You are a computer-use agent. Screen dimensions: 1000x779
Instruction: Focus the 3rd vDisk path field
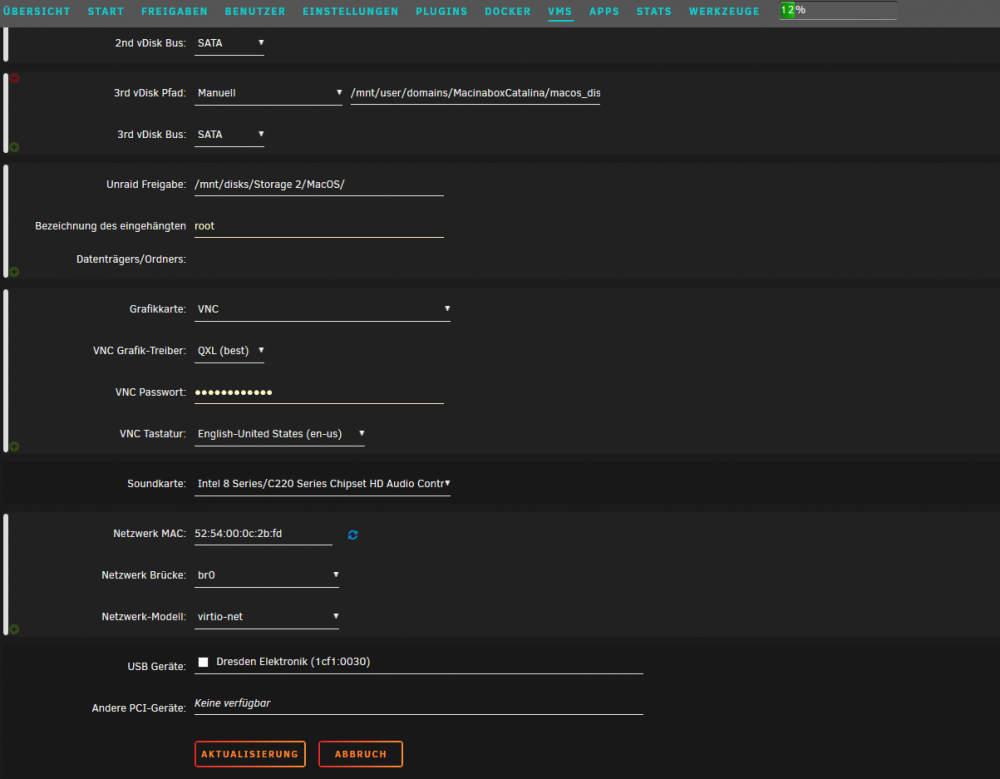tap(475, 93)
